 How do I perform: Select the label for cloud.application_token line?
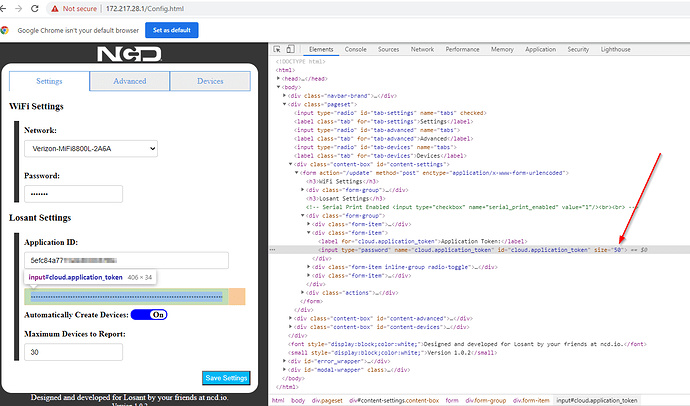point(422,241)
